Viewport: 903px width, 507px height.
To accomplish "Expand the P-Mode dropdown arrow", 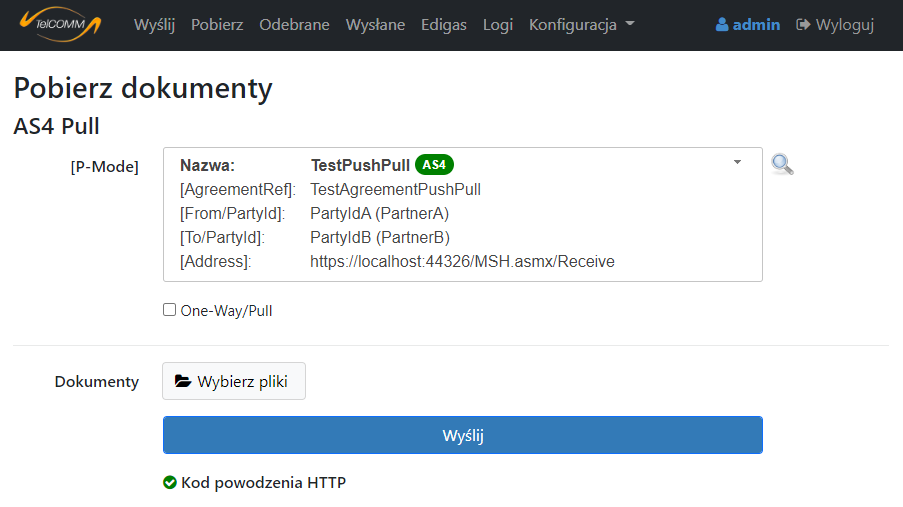I will 737,162.
